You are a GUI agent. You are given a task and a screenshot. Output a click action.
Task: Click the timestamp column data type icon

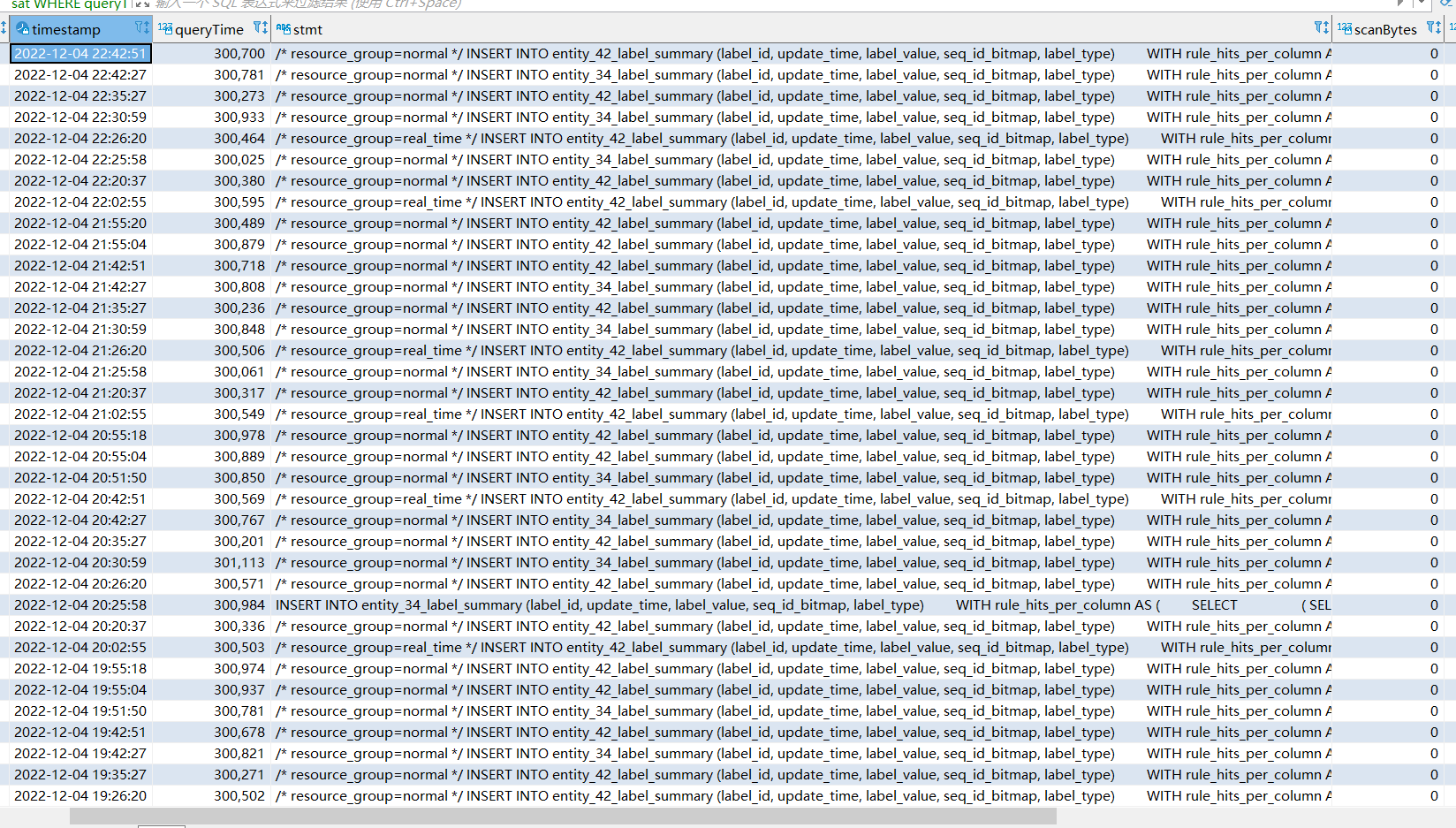(22, 29)
